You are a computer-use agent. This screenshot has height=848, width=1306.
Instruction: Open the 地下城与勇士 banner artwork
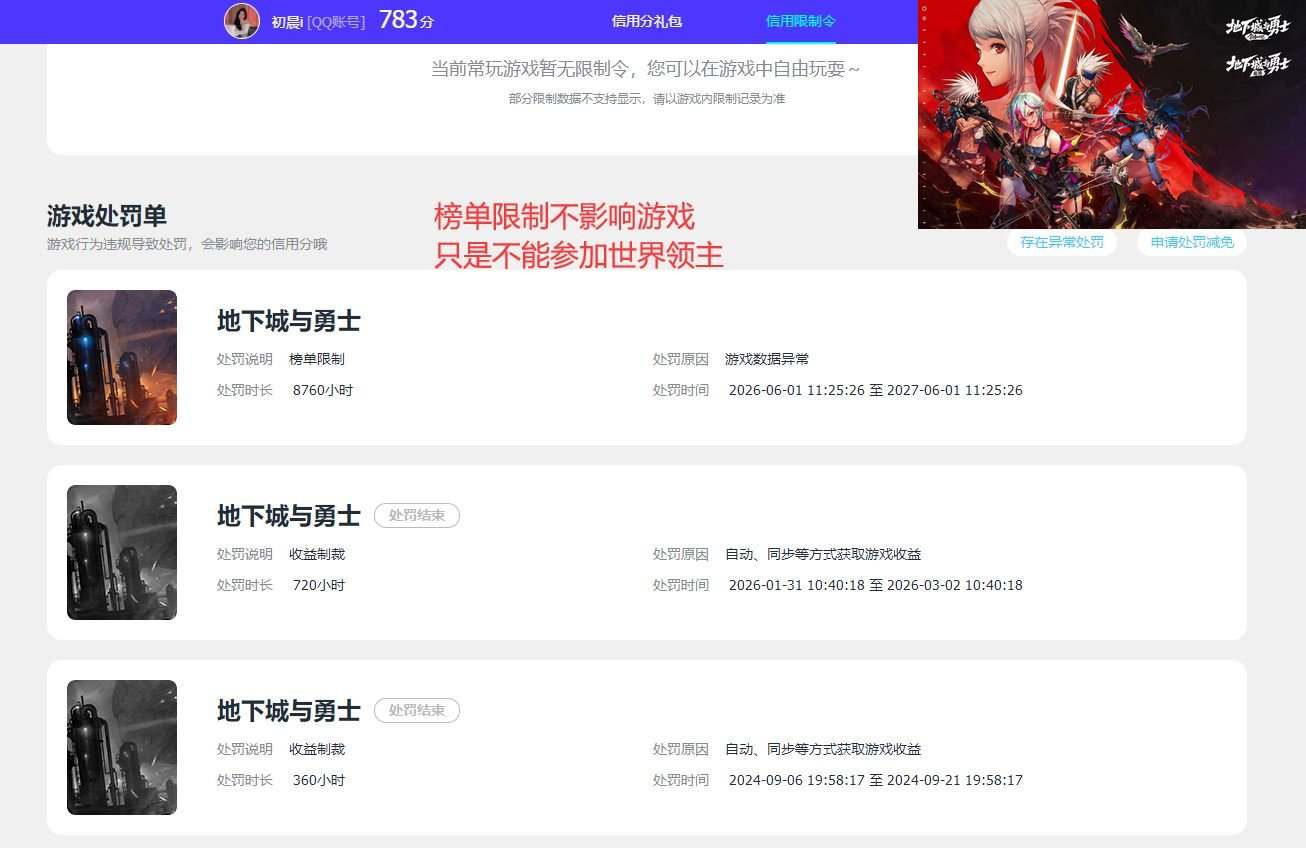[1112, 114]
